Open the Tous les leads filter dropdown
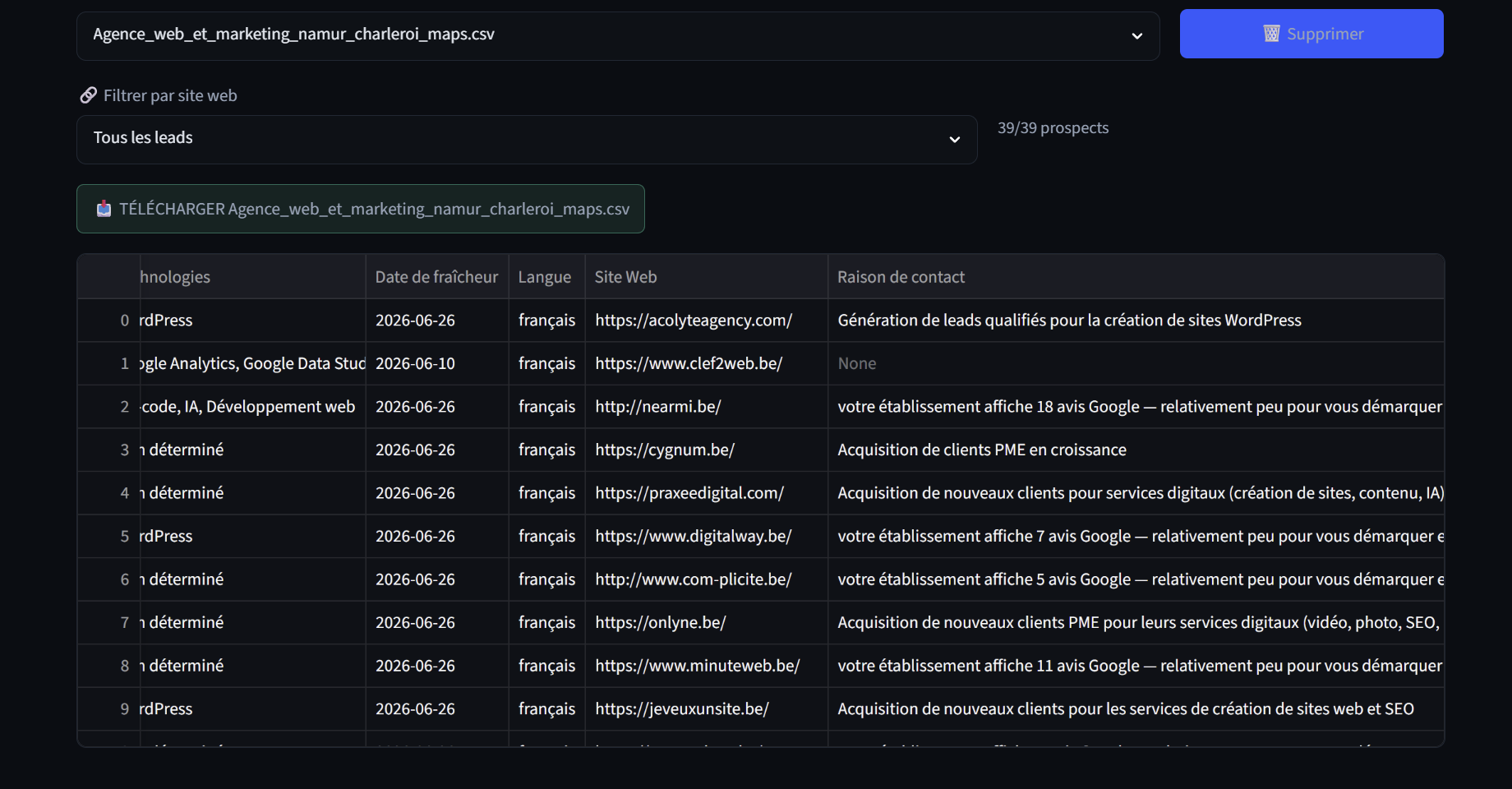Image resolution: width=1512 pixels, height=789 pixels. pos(527,139)
